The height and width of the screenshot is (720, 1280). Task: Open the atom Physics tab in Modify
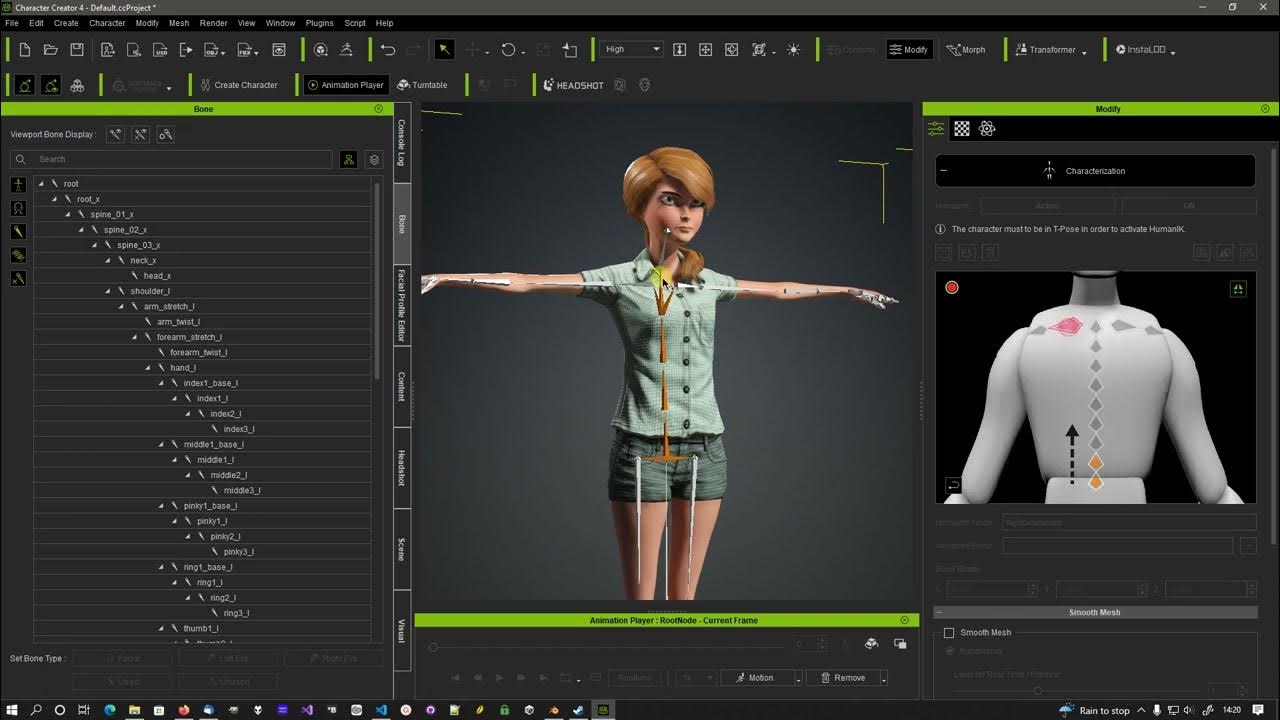point(987,128)
